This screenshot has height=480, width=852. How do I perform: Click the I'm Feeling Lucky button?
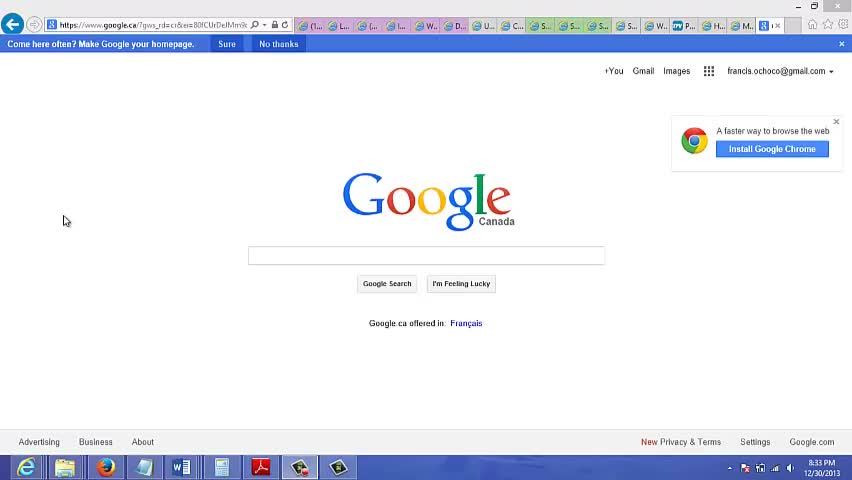[x=461, y=284]
